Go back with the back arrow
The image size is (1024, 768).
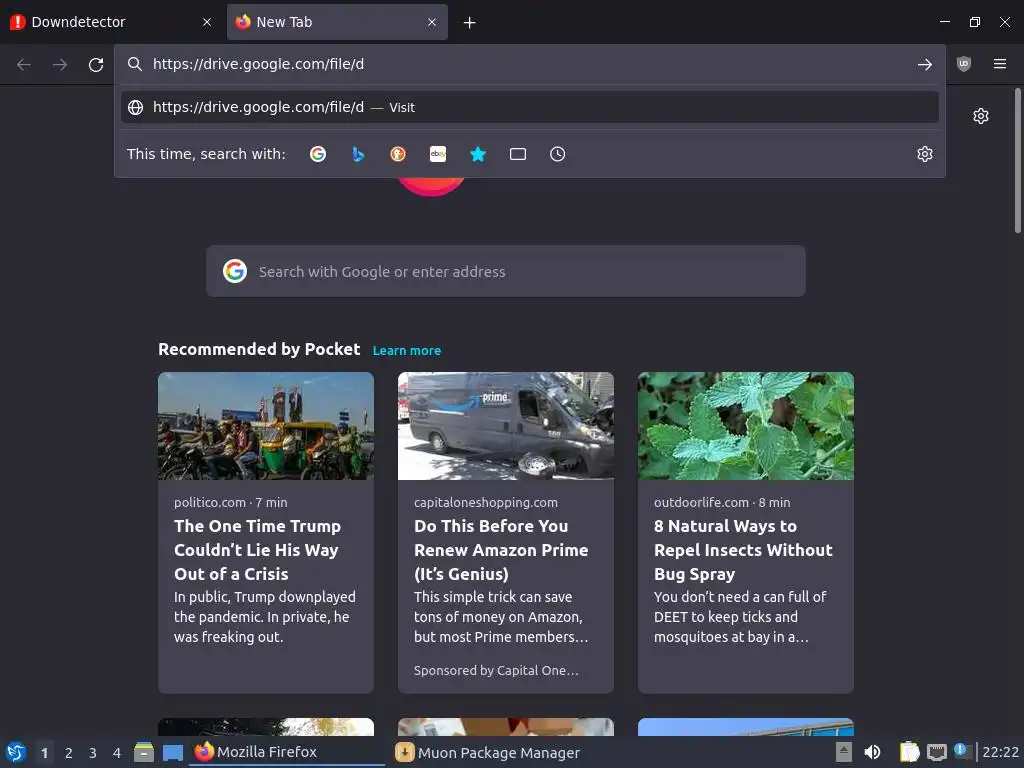click(x=24, y=64)
